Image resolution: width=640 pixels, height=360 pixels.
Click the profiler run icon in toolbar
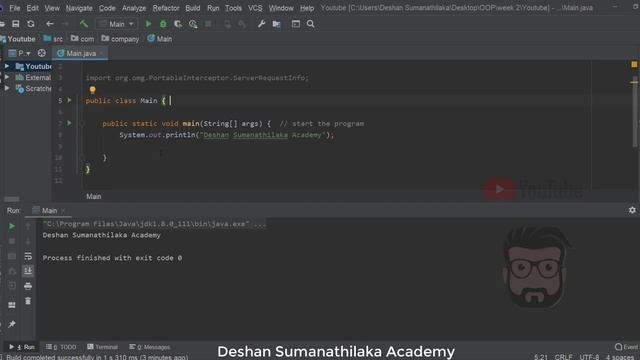click(x=193, y=24)
